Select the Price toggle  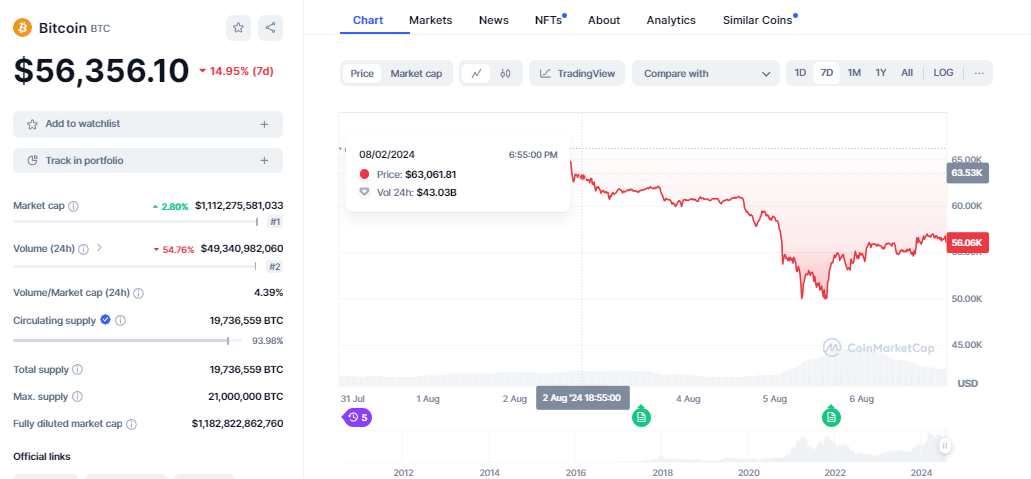[362, 73]
